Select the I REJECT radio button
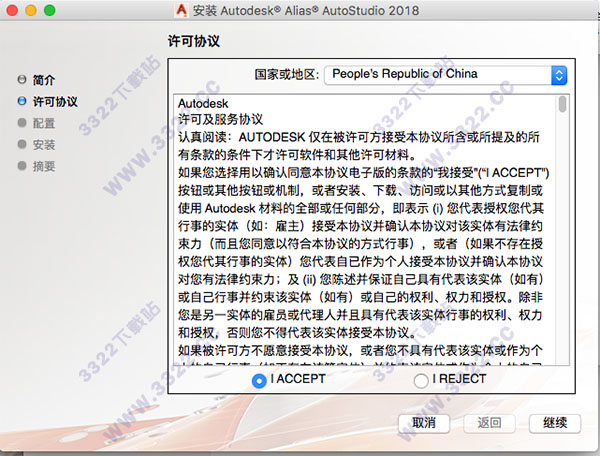This screenshot has width=600, height=456. tap(421, 381)
